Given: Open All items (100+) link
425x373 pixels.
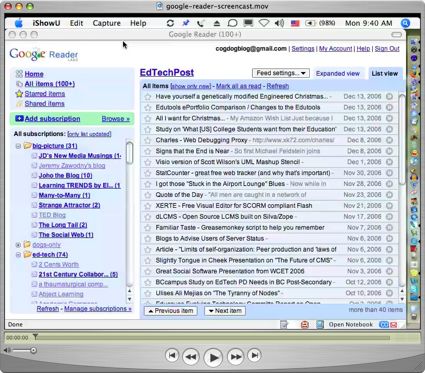Looking at the screenshot, I should [x=50, y=84].
